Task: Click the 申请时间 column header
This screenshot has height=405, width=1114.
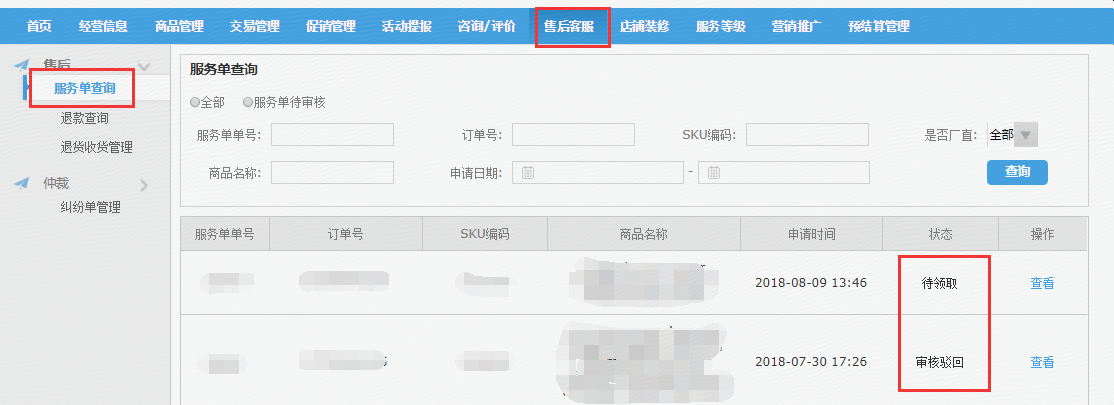Action: click(x=811, y=234)
